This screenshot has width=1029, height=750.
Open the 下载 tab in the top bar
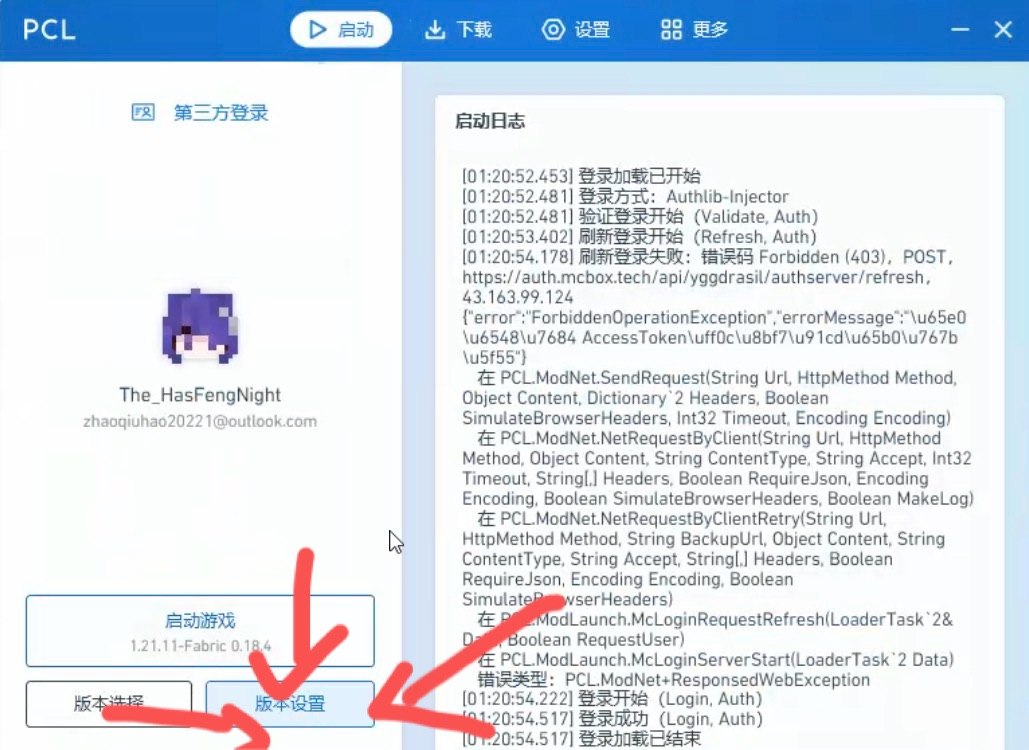pos(458,30)
